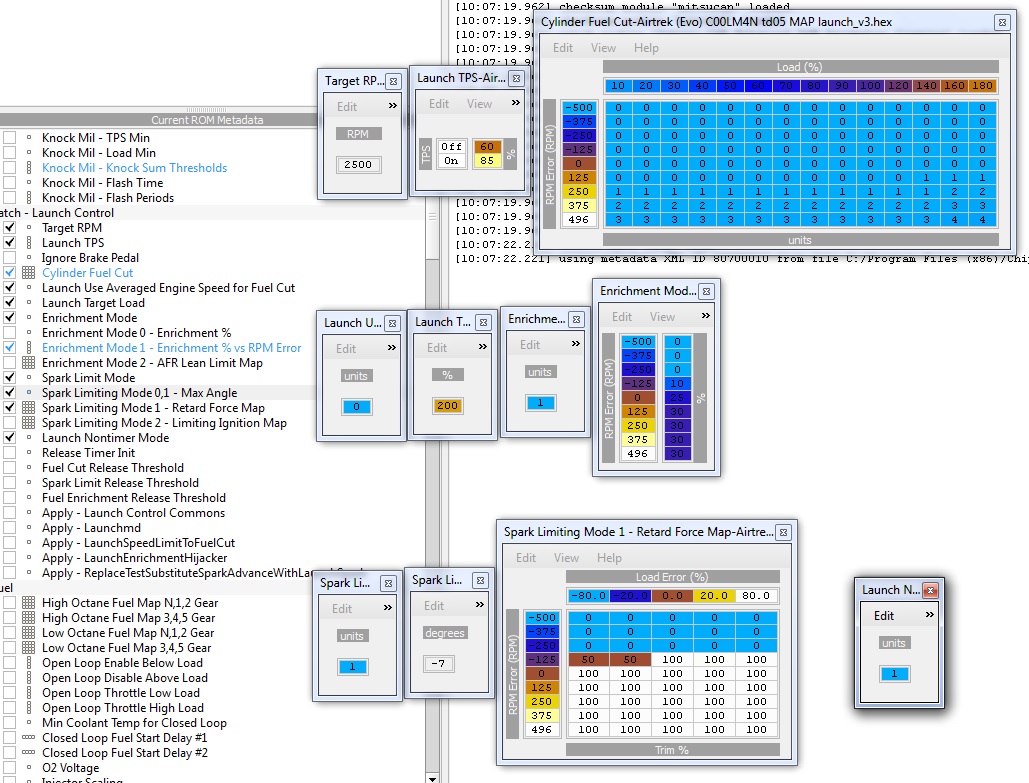Open the Help menu in the Spark Limiting Mode 1 window

point(609,558)
